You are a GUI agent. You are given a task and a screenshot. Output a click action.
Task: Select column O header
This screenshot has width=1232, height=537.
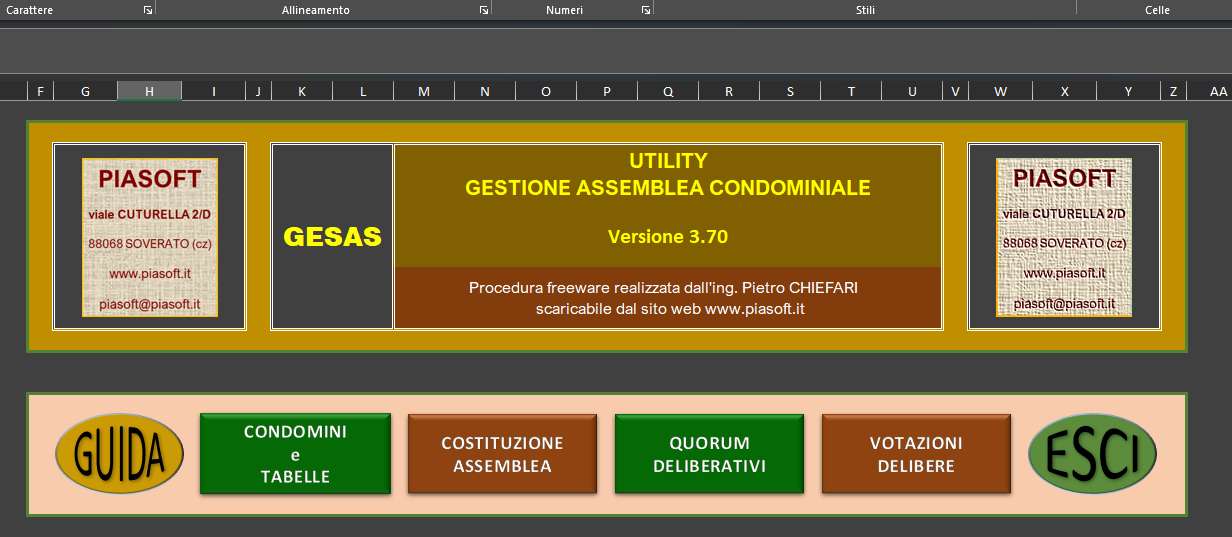(x=546, y=91)
